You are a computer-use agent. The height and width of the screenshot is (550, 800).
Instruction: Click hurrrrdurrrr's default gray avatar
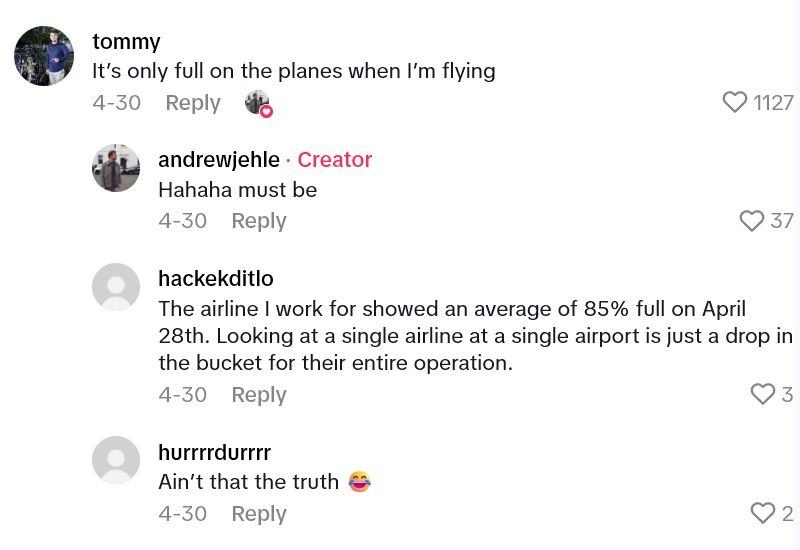point(116,460)
